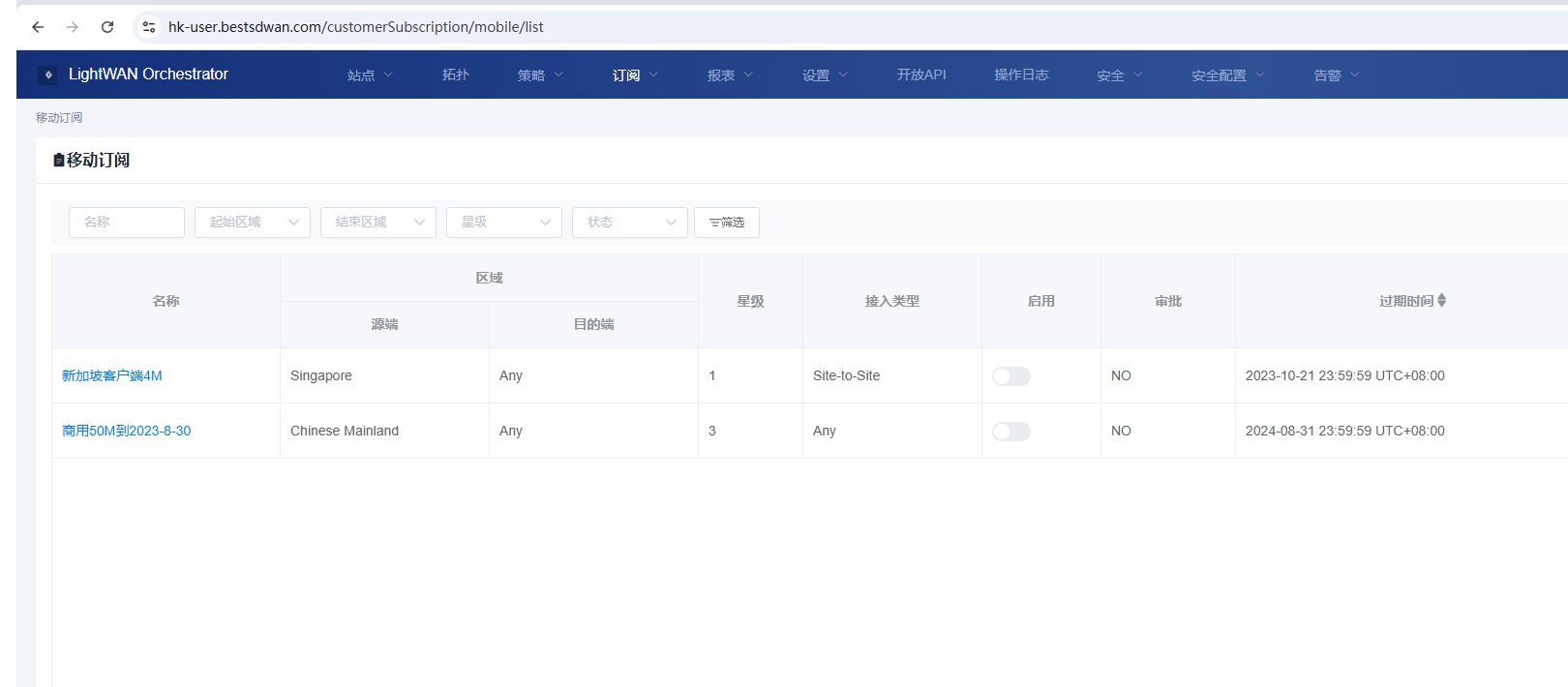Reload the page with the refresh icon

pyautogui.click(x=107, y=27)
